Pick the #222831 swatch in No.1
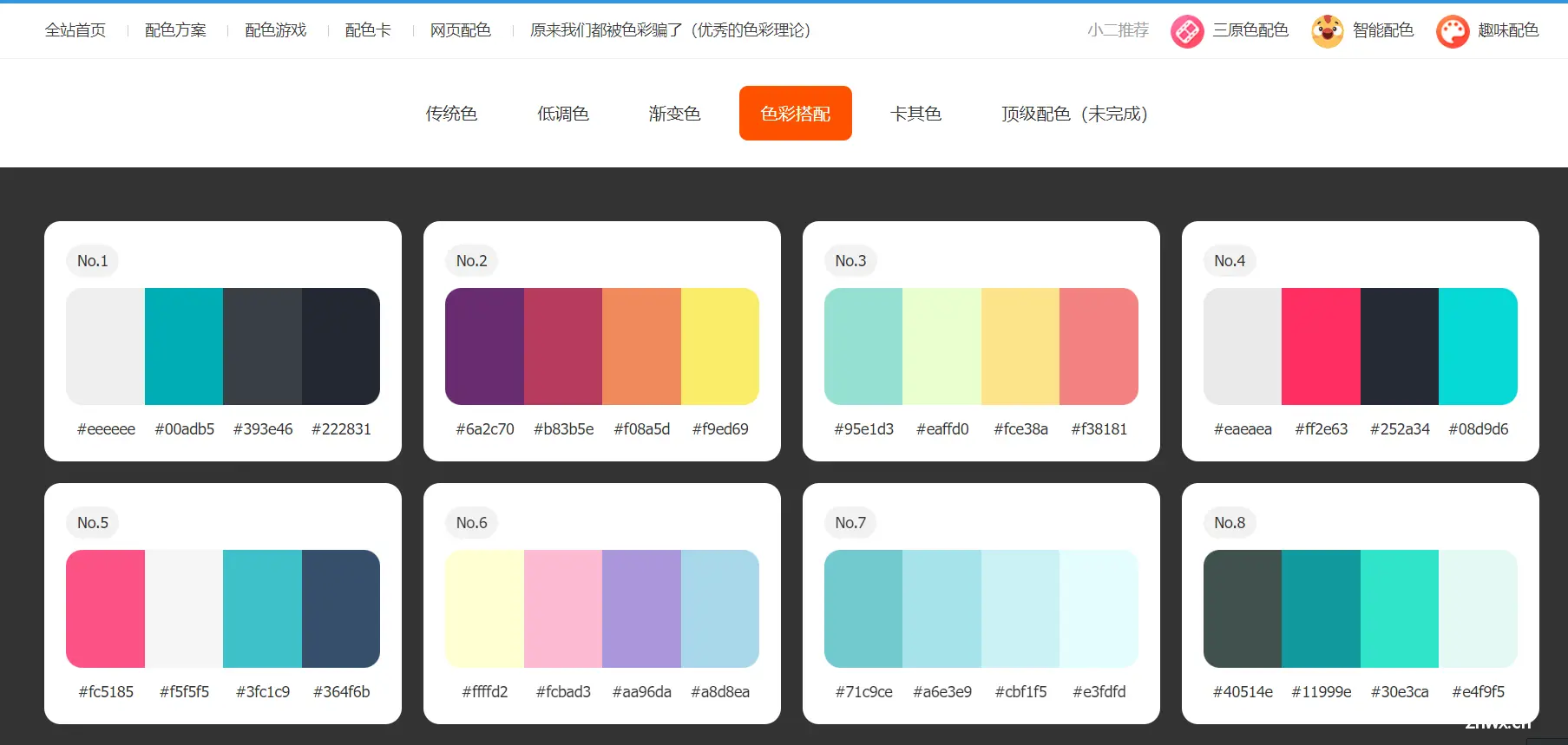The width and height of the screenshot is (1568, 745). (x=341, y=346)
